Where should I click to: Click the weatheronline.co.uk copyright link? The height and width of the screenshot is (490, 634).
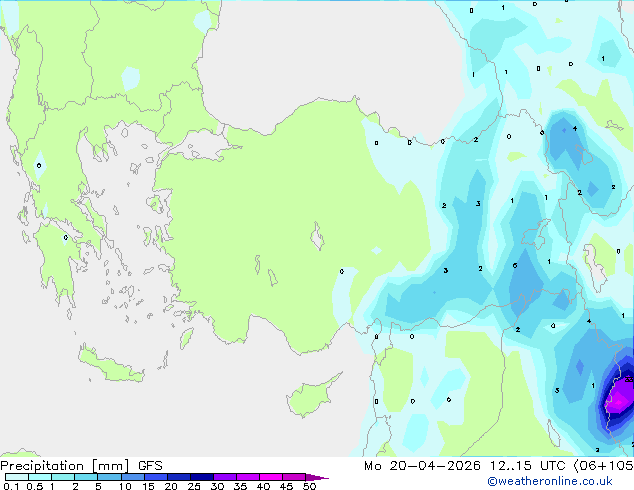tap(550, 481)
